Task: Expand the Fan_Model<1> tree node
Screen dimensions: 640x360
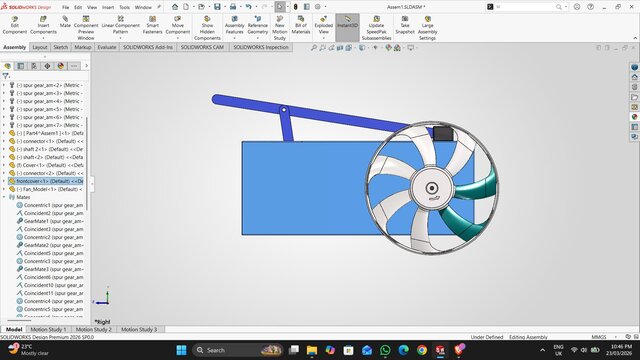Action: pyautogui.click(x=4, y=189)
